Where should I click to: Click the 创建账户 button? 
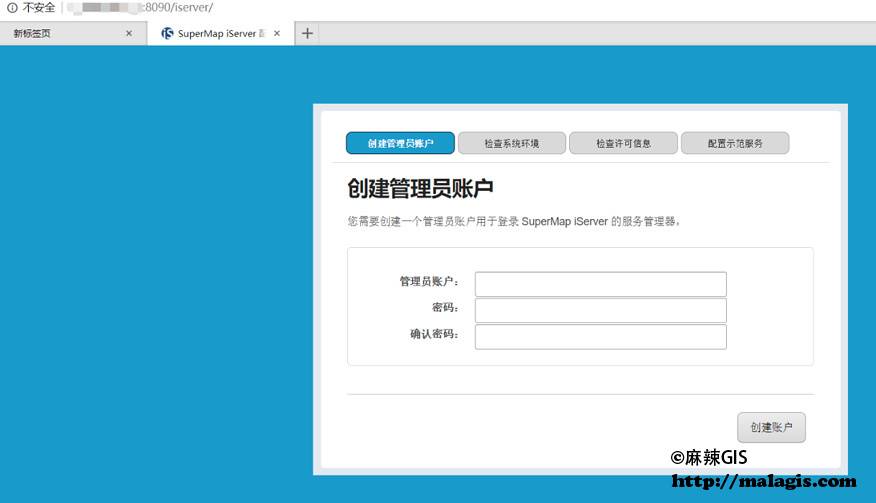(x=771, y=428)
